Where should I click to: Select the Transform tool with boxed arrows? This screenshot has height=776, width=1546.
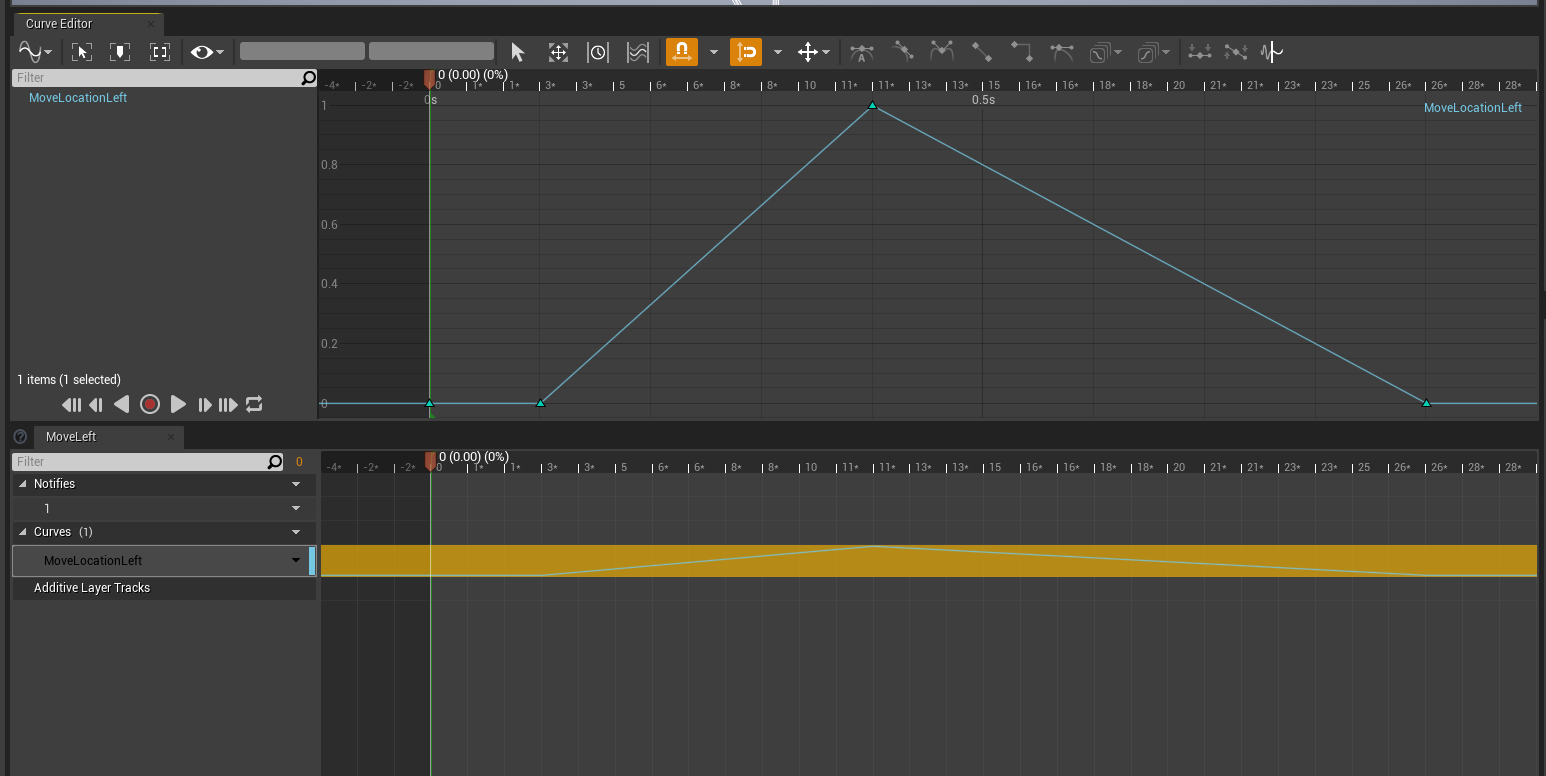558,52
